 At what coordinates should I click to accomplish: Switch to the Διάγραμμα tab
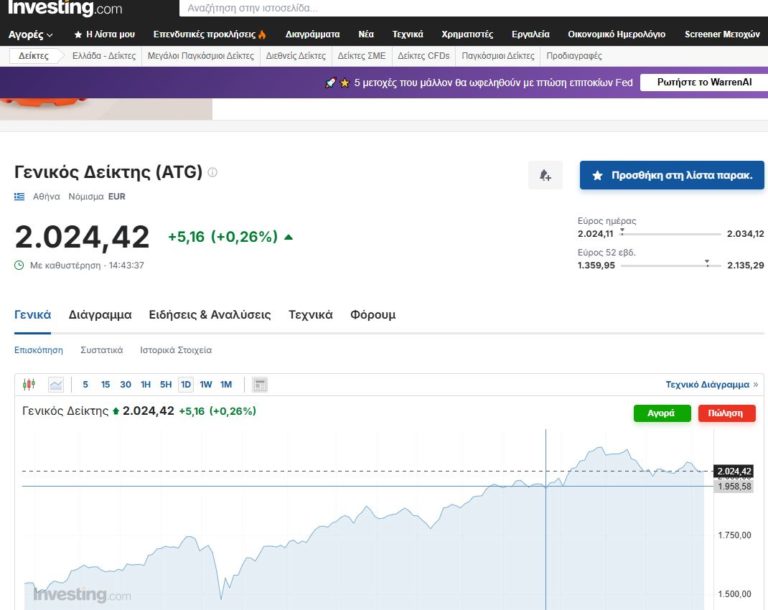click(x=100, y=314)
